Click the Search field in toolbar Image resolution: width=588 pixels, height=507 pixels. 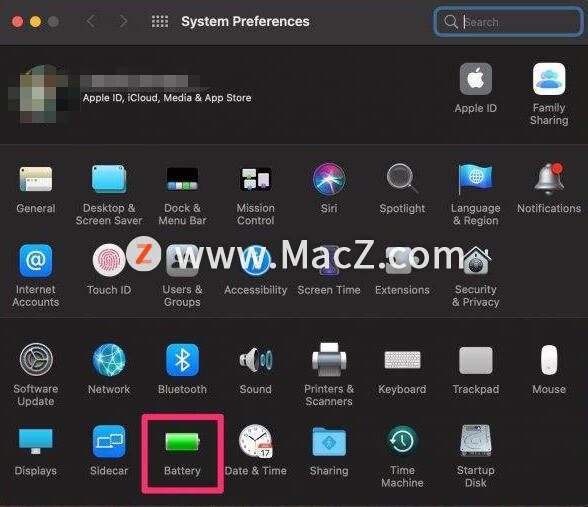tap(508, 22)
